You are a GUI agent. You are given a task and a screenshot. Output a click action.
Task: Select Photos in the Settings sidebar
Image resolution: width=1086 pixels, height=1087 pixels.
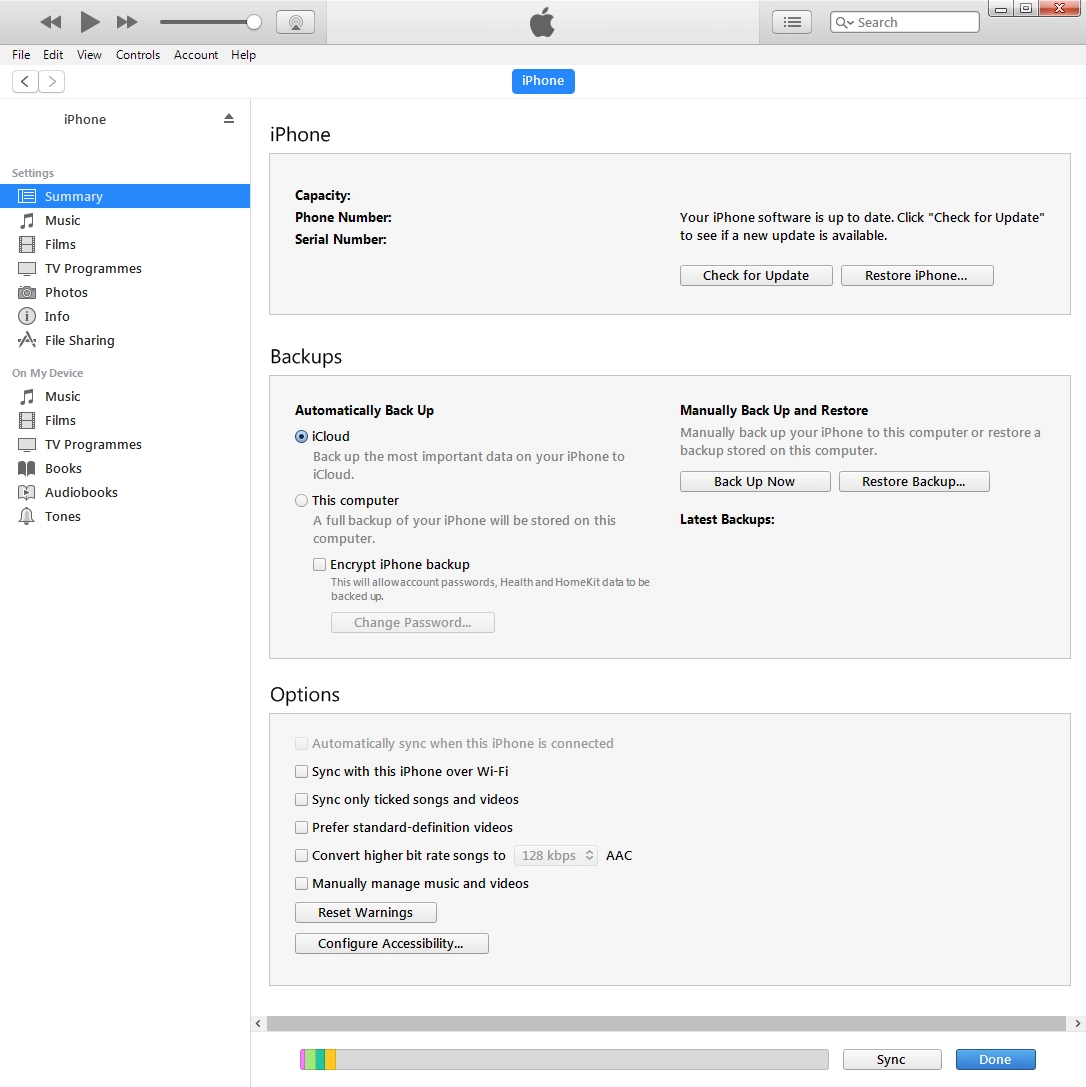coord(66,292)
